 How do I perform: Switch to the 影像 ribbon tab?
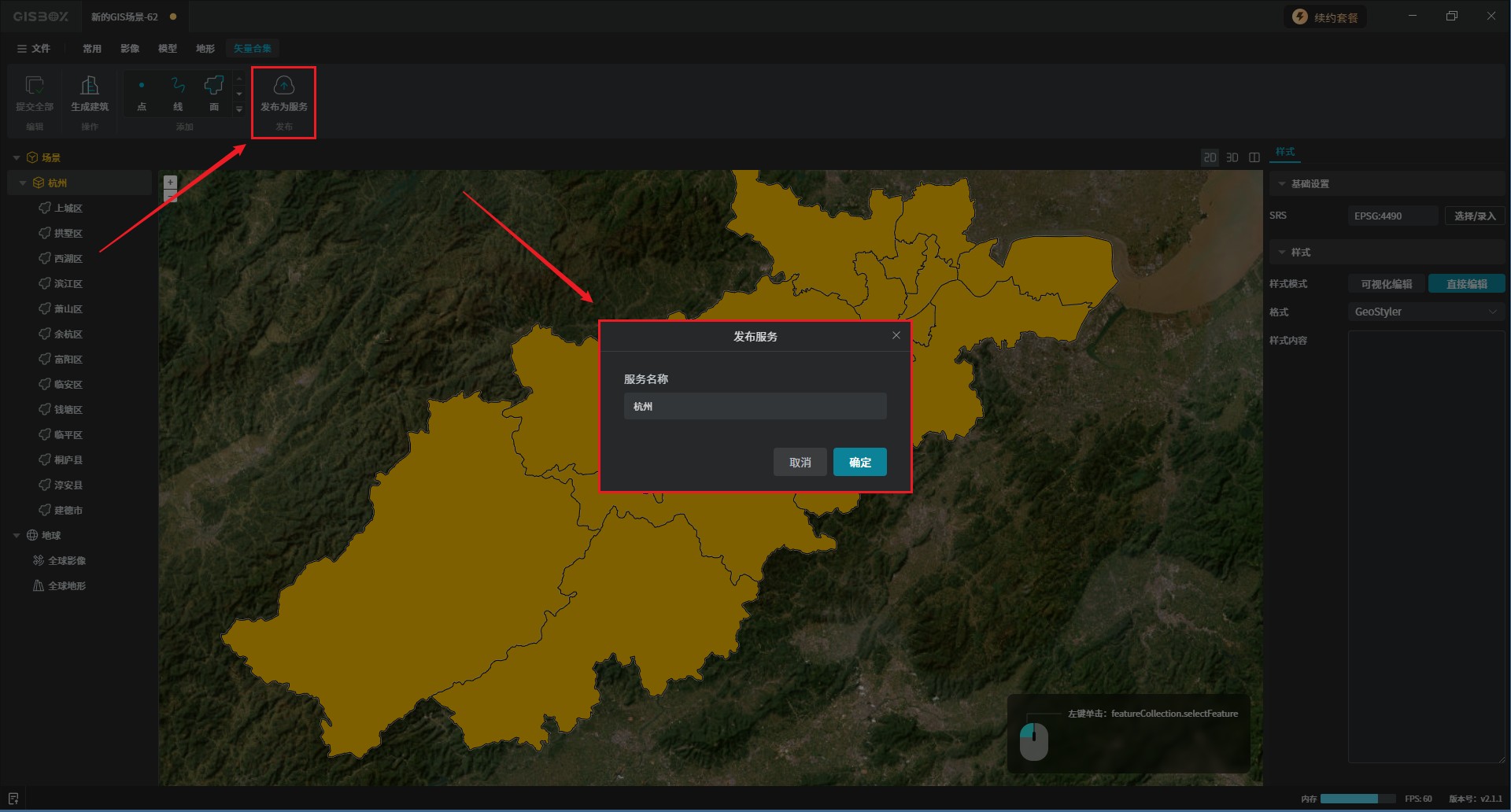click(x=130, y=49)
